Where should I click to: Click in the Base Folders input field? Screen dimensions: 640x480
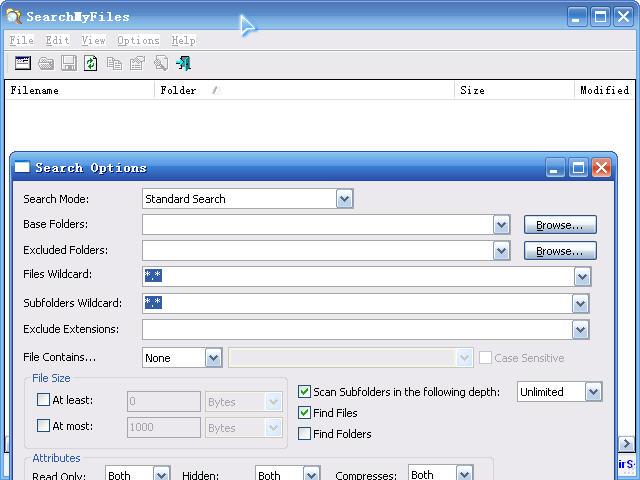point(318,225)
